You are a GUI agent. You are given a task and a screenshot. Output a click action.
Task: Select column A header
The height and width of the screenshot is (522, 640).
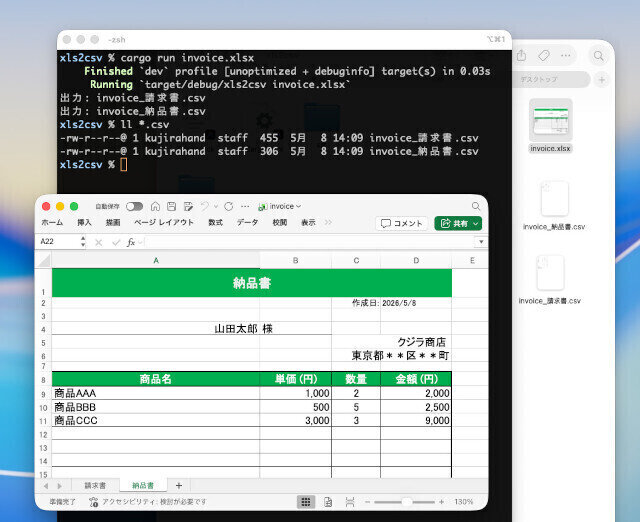(x=156, y=260)
